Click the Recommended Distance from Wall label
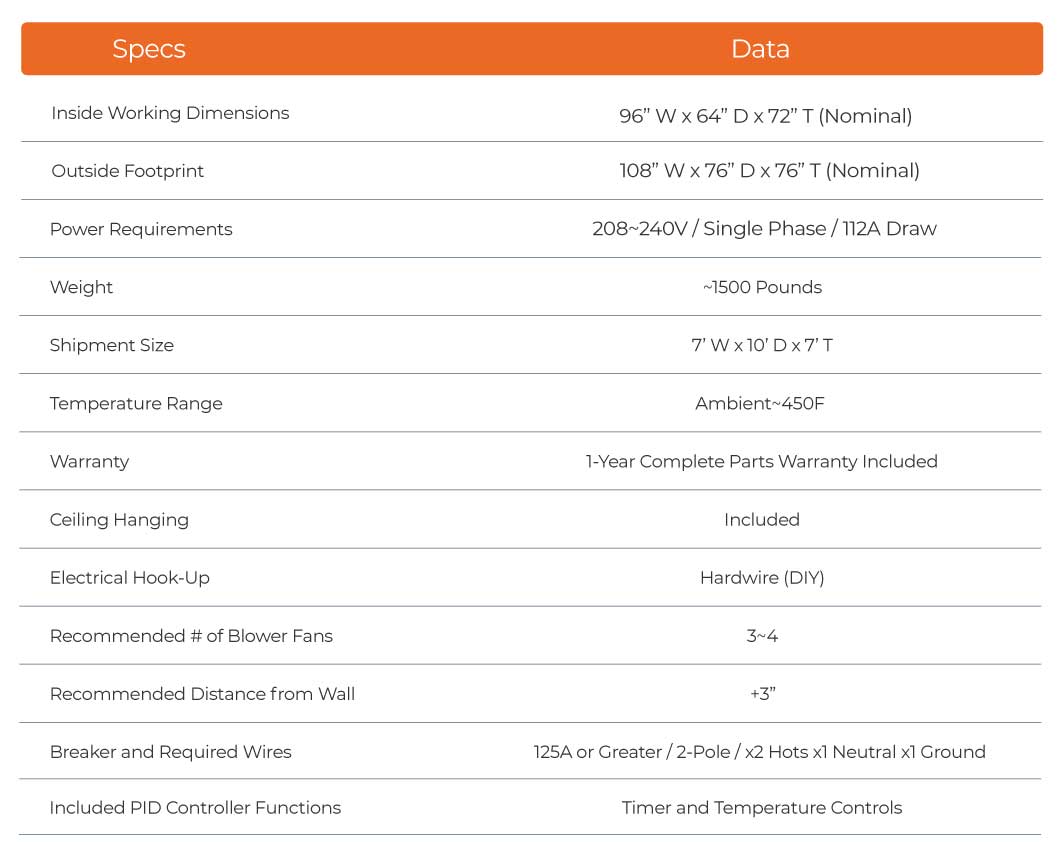The width and height of the screenshot is (1064, 842). coord(202,694)
